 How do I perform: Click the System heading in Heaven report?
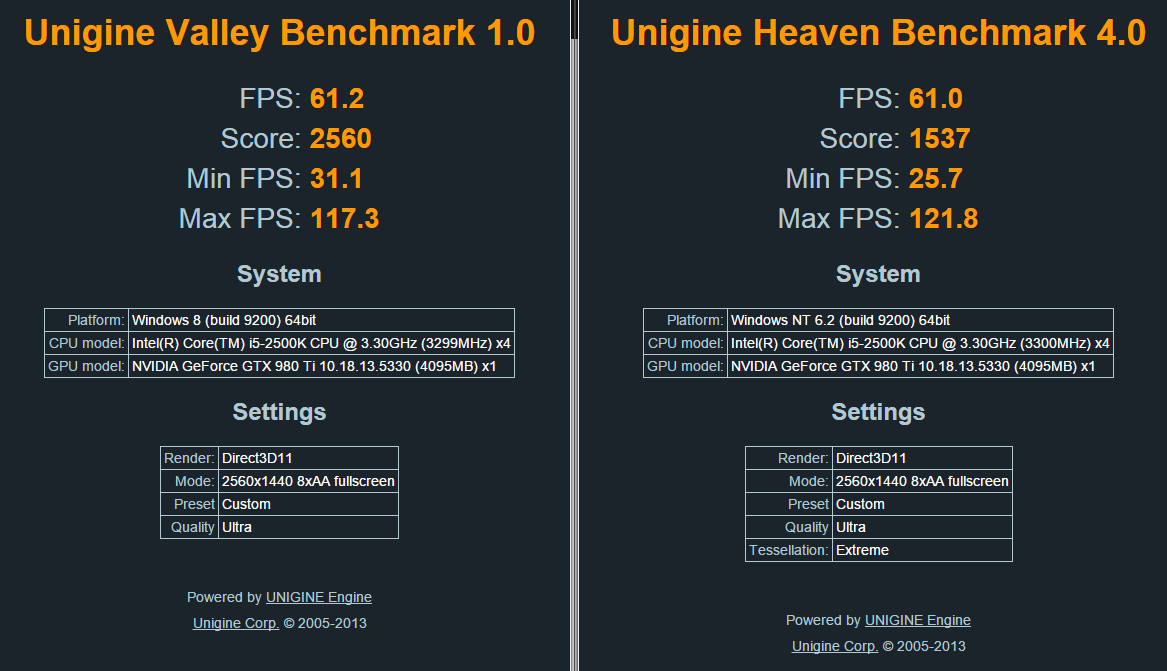click(x=878, y=274)
